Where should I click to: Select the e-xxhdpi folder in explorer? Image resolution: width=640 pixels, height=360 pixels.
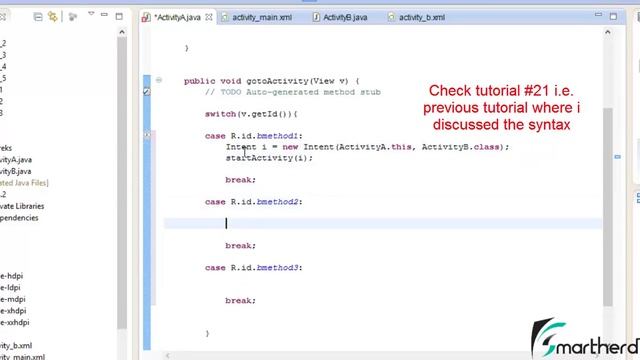tap(15, 322)
